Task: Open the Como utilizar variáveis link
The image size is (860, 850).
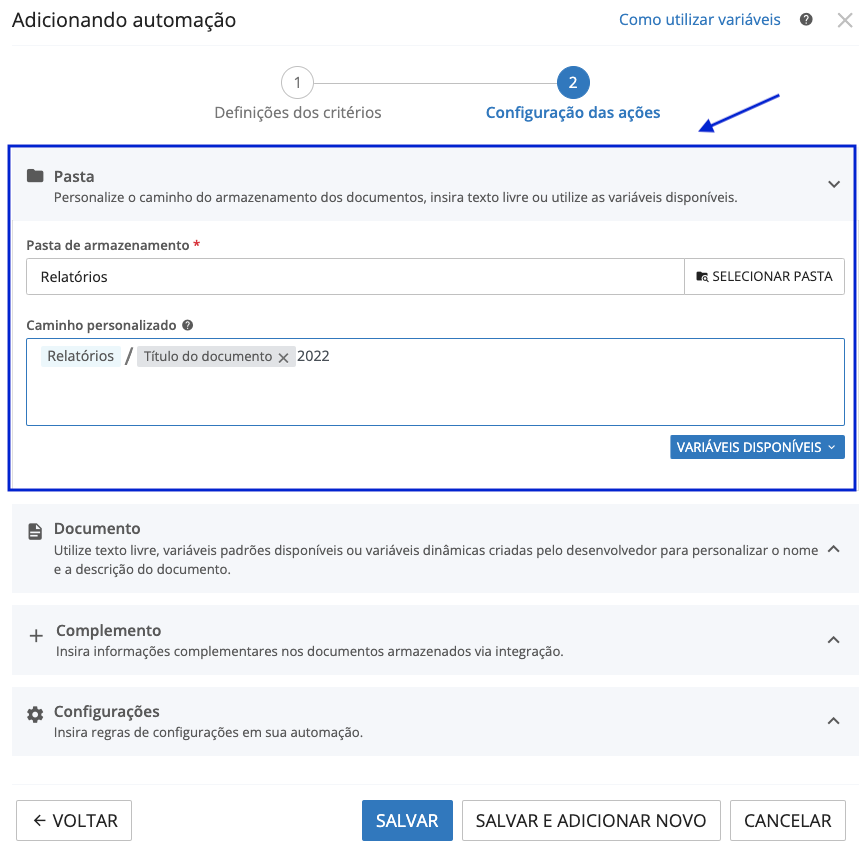Action: (699, 20)
